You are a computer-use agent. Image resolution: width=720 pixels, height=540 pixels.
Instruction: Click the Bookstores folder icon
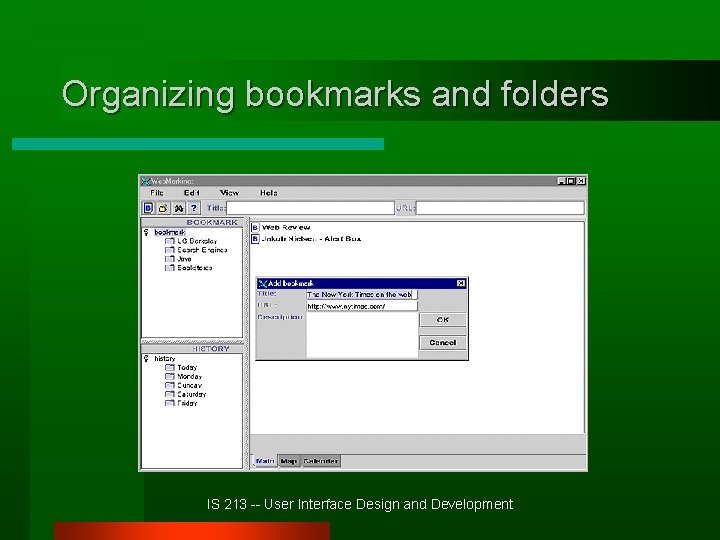tap(169, 268)
